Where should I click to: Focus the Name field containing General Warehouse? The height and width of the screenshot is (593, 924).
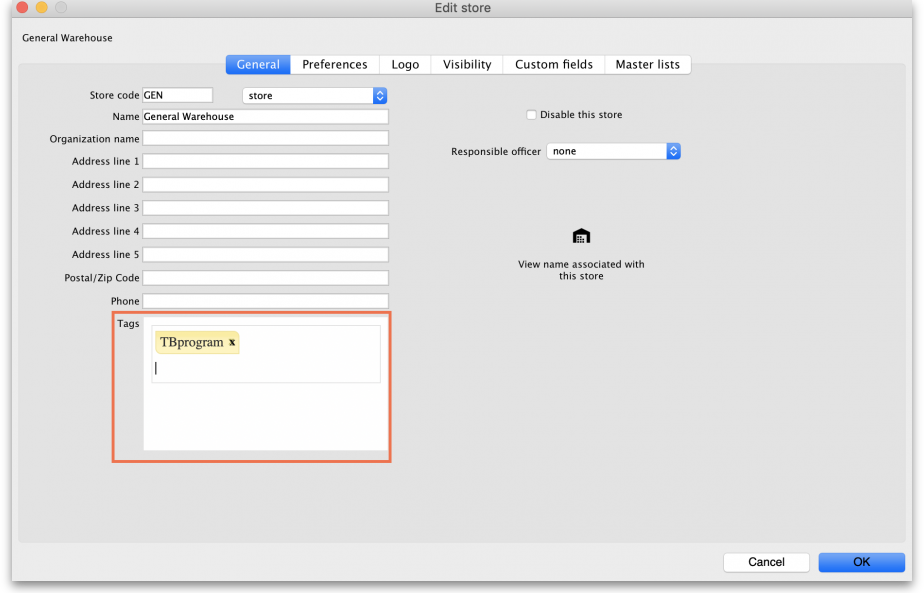point(265,117)
